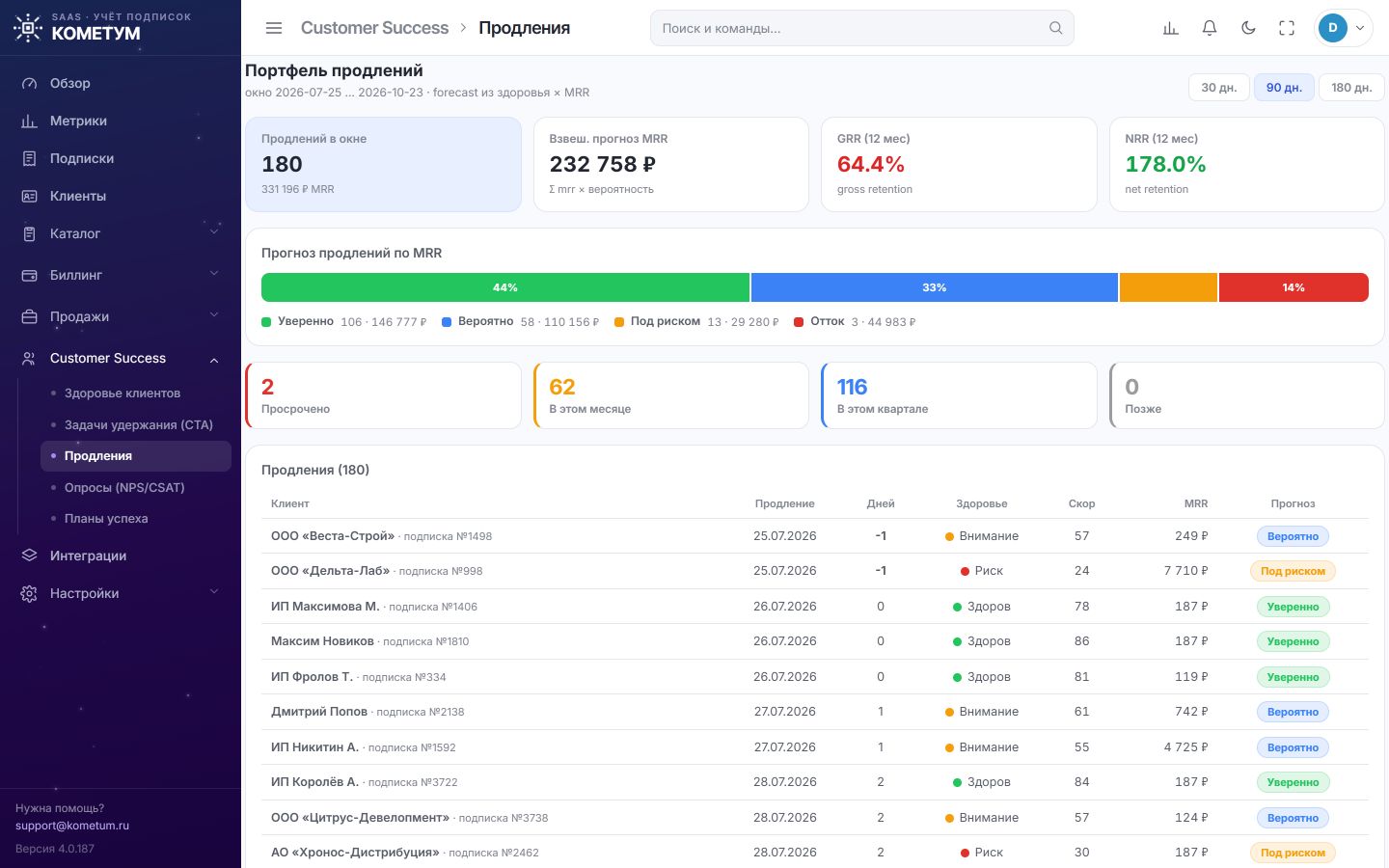Click the Customer Success breadcrumb
The image size is (1389, 868).
[374, 28]
